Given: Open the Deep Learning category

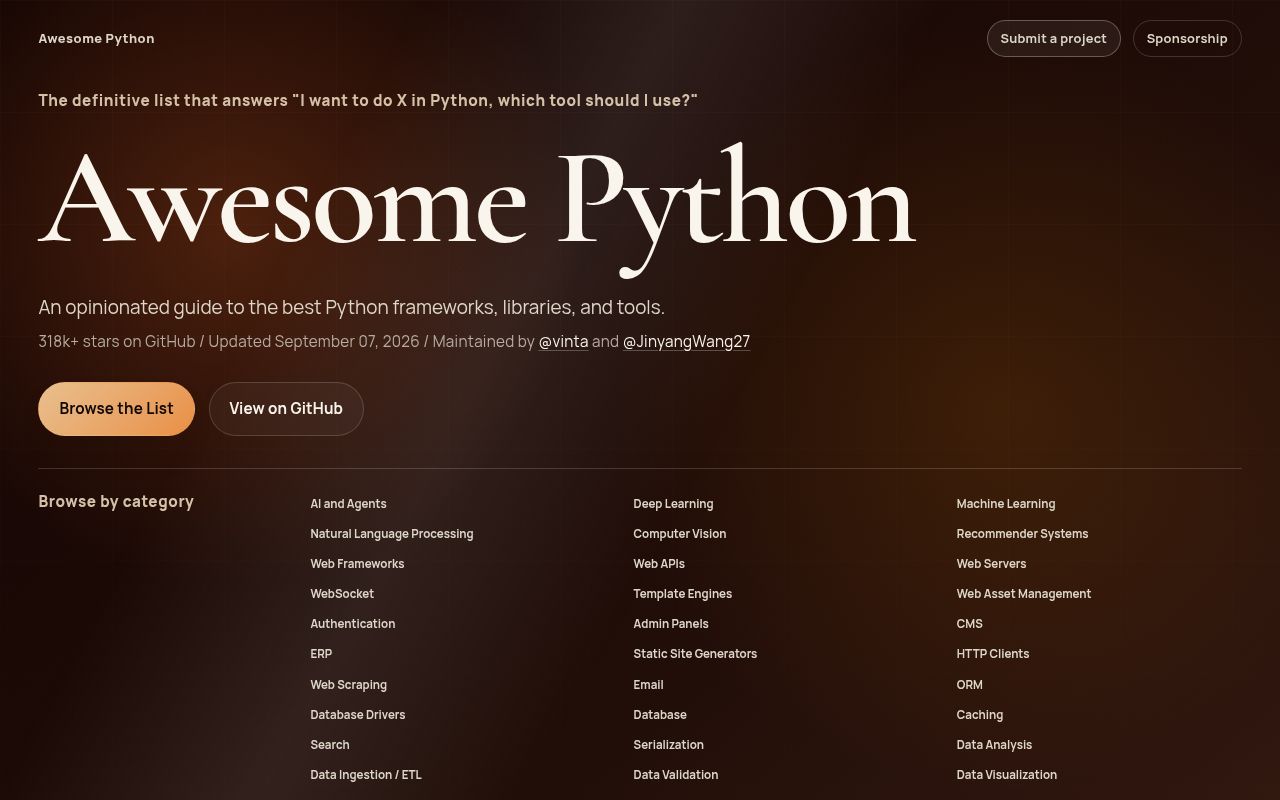Looking at the screenshot, I should [673, 504].
